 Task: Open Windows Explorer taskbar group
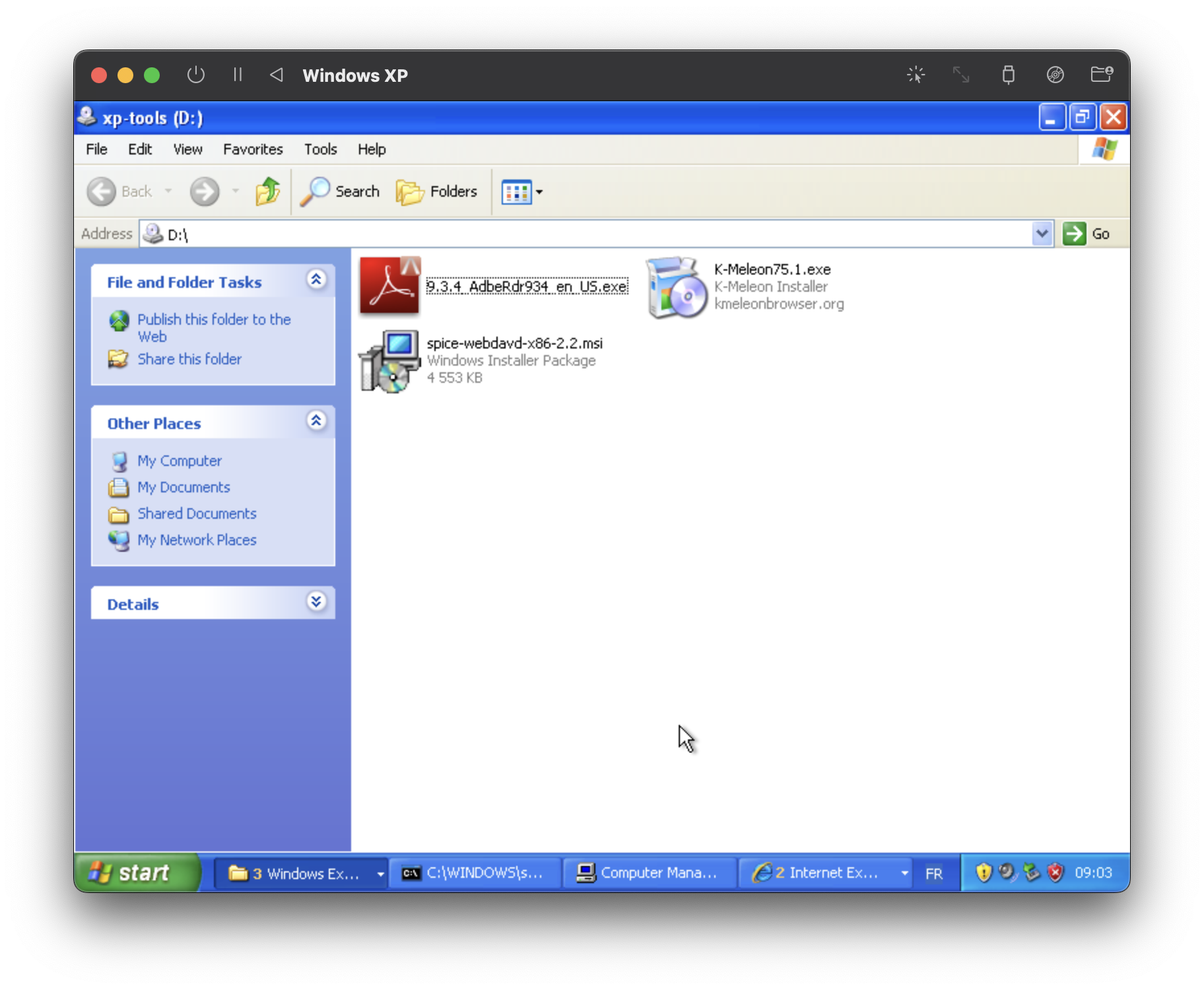(294, 873)
